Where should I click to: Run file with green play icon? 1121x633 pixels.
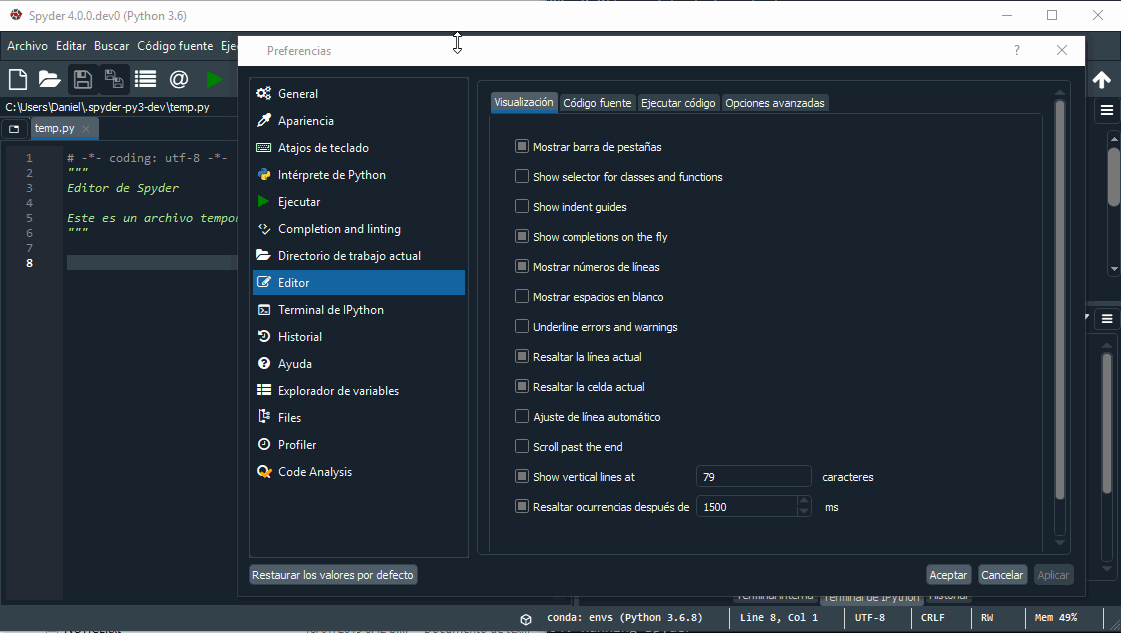tap(214, 79)
